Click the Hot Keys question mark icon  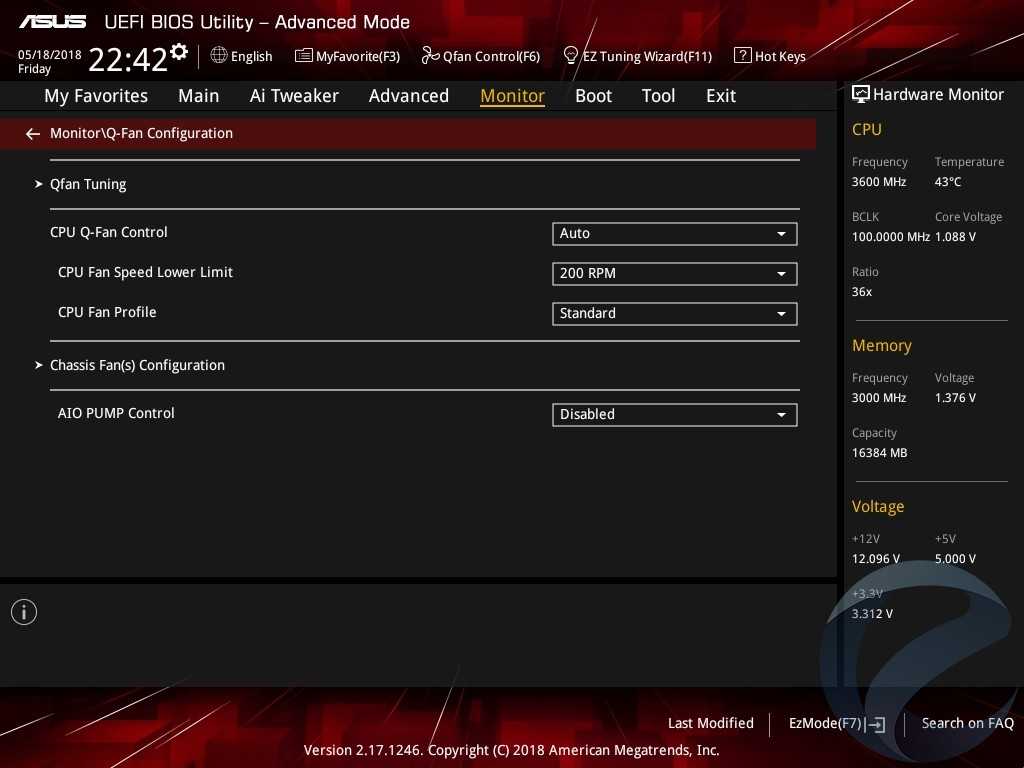click(x=742, y=56)
